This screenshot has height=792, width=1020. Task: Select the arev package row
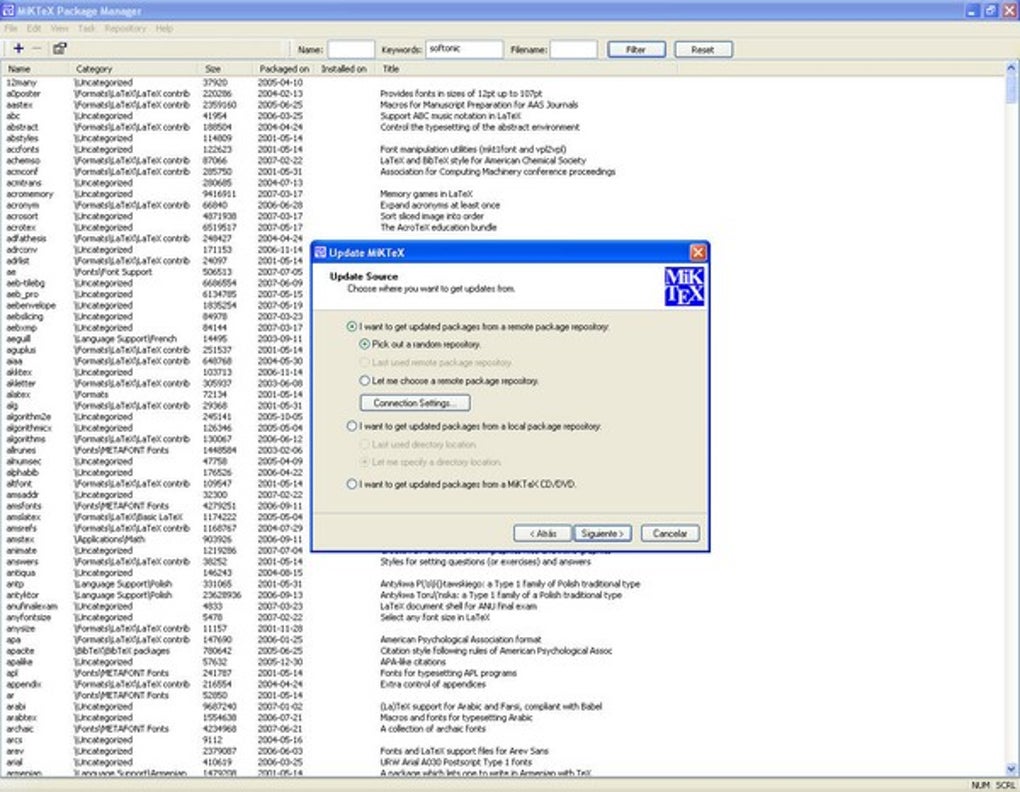click(503, 751)
